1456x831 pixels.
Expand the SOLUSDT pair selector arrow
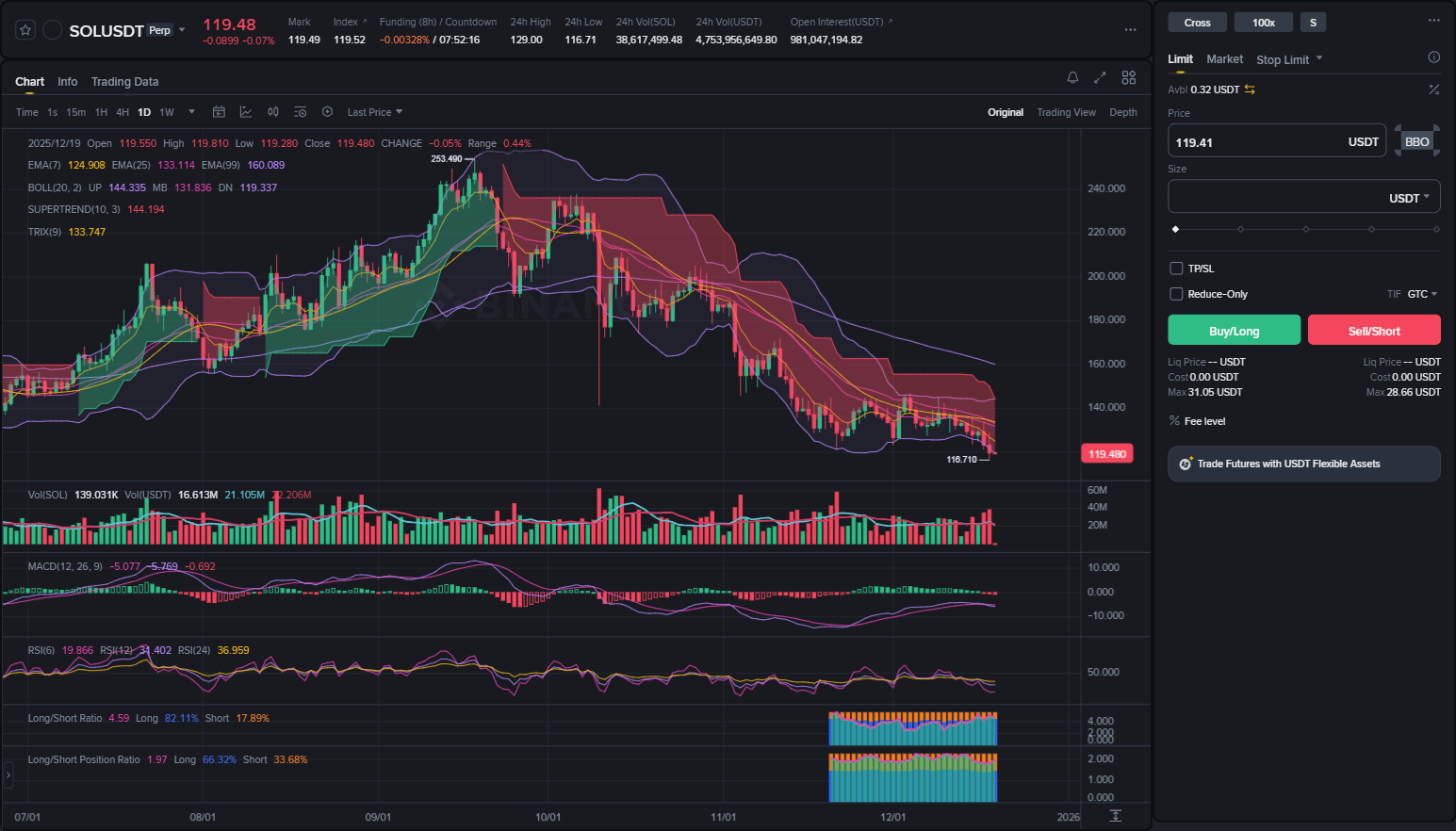(x=182, y=30)
